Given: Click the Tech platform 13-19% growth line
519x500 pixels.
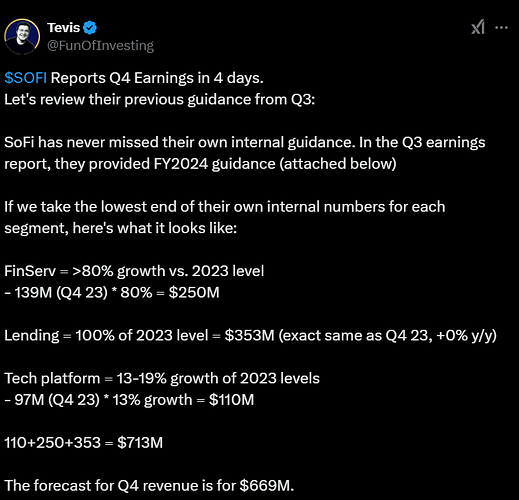Looking at the screenshot, I should (162, 378).
